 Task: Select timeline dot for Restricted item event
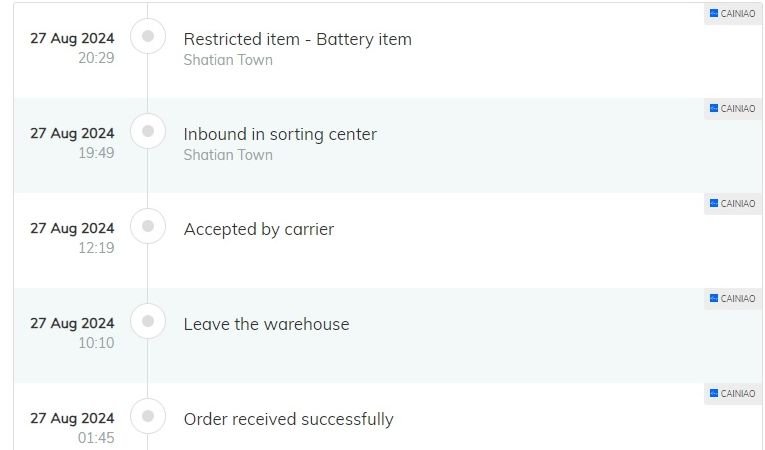coord(148,36)
